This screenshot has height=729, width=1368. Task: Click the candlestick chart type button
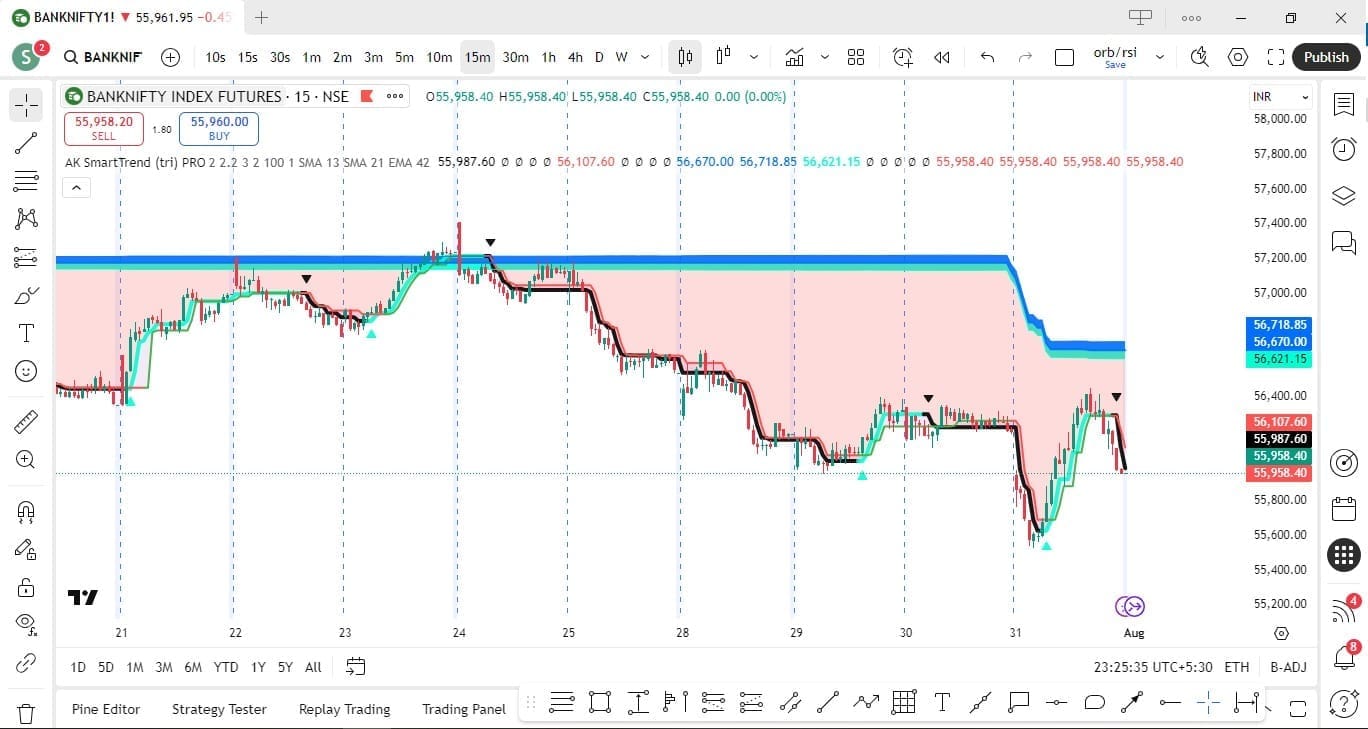click(x=686, y=57)
